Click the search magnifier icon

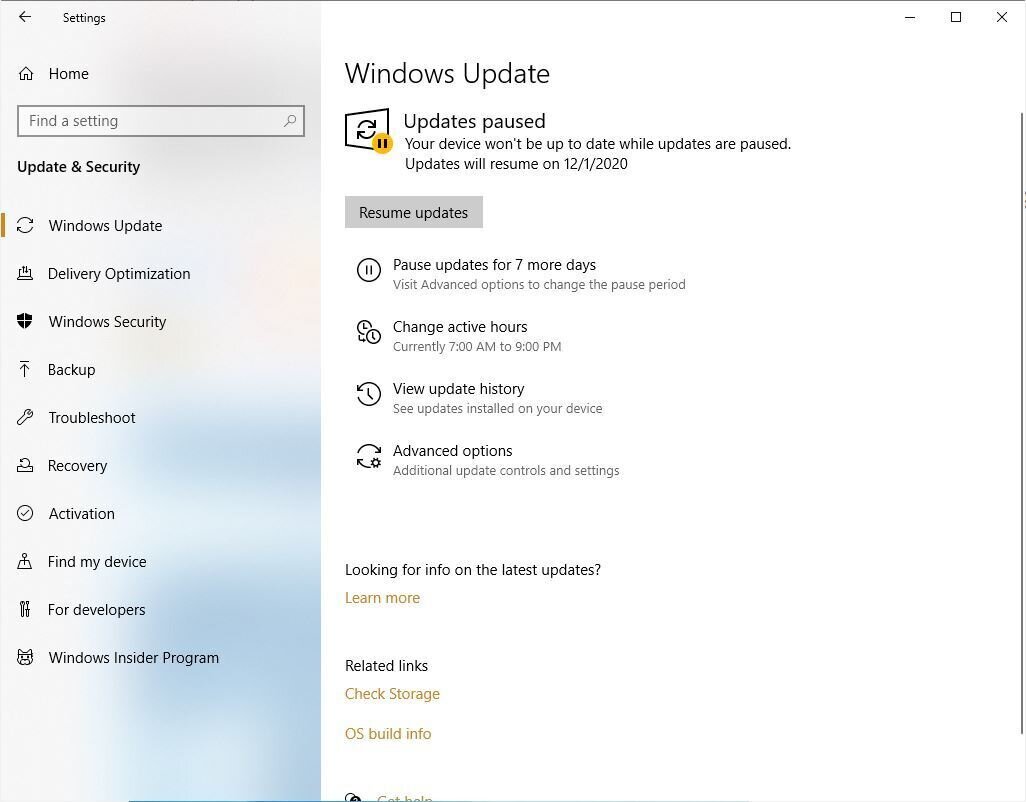tap(290, 120)
